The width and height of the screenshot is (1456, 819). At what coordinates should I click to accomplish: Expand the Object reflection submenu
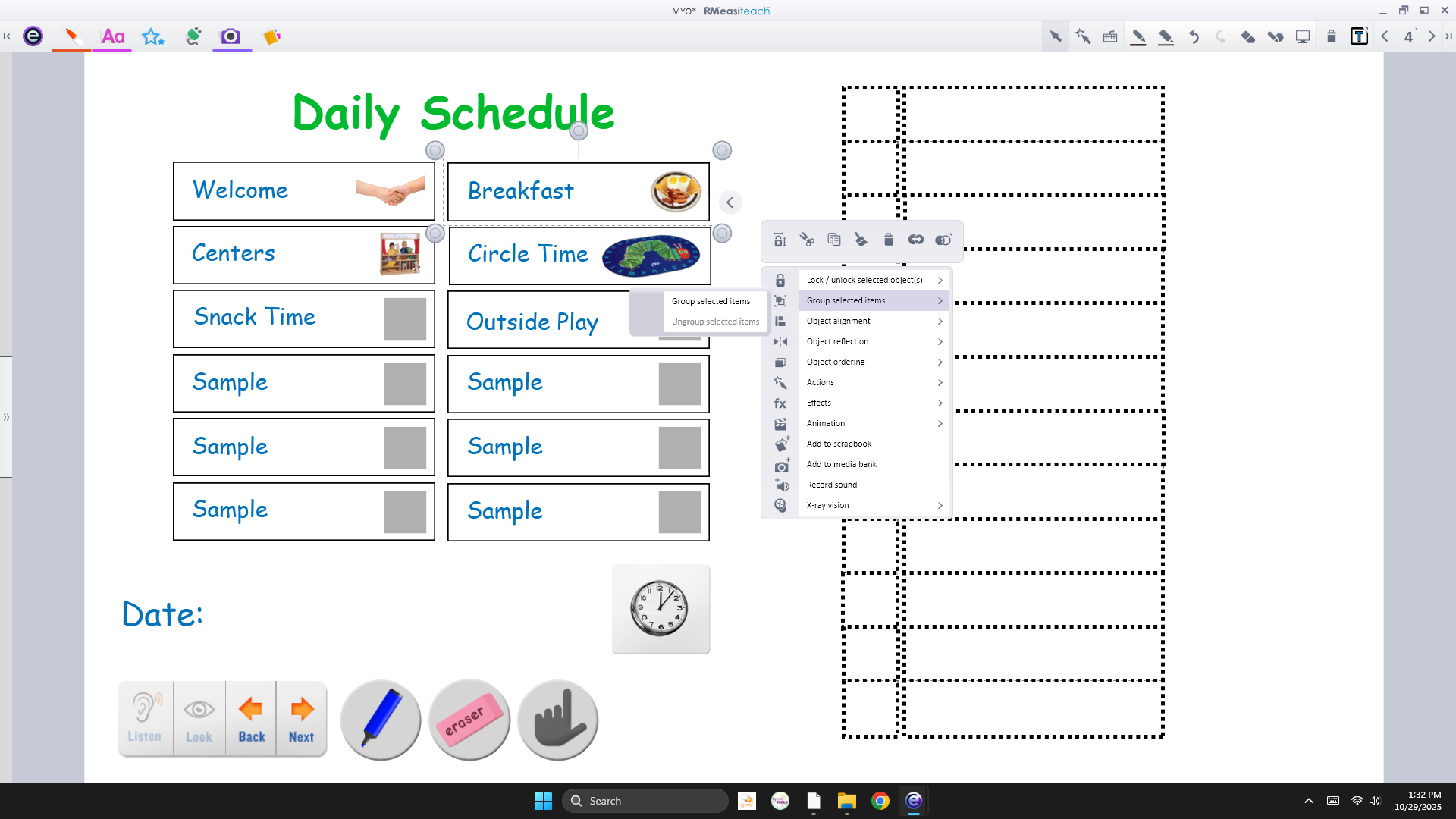point(874,341)
